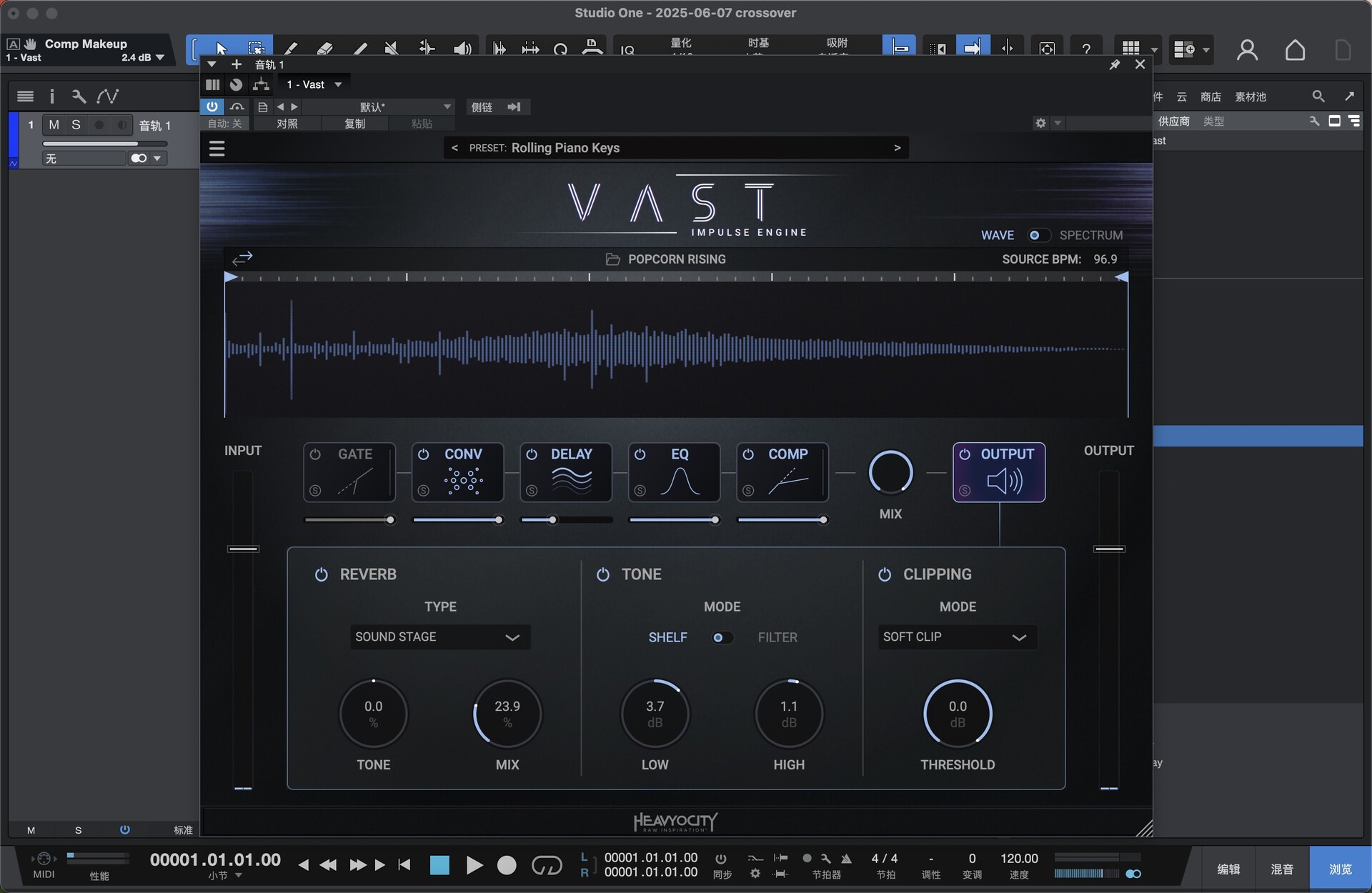Toggle the SHELF/FILTER tone mode switch
The width and height of the screenshot is (1372, 893).
722,637
